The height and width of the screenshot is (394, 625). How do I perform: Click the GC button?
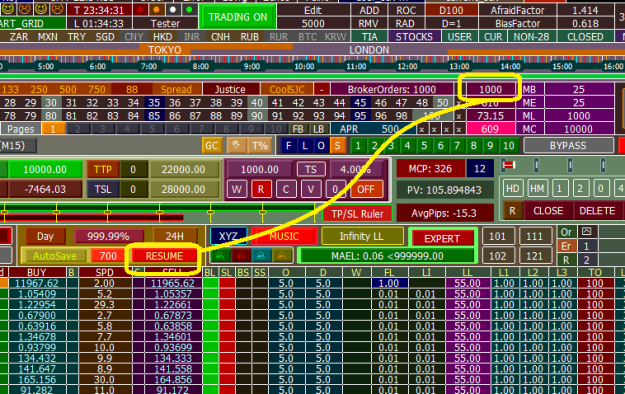pyautogui.click(x=211, y=146)
